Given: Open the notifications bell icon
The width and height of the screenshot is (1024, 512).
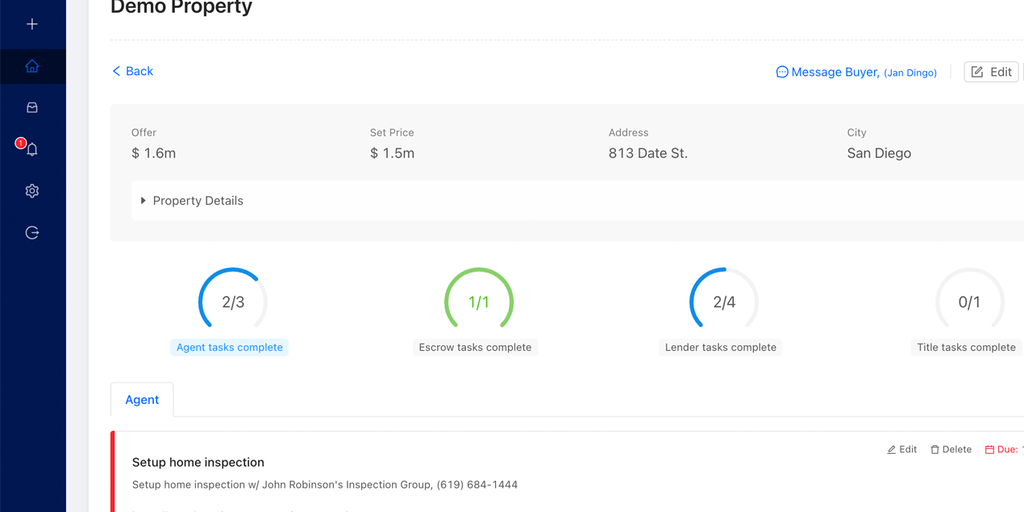Looking at the screenshot, I should (32, 150).
